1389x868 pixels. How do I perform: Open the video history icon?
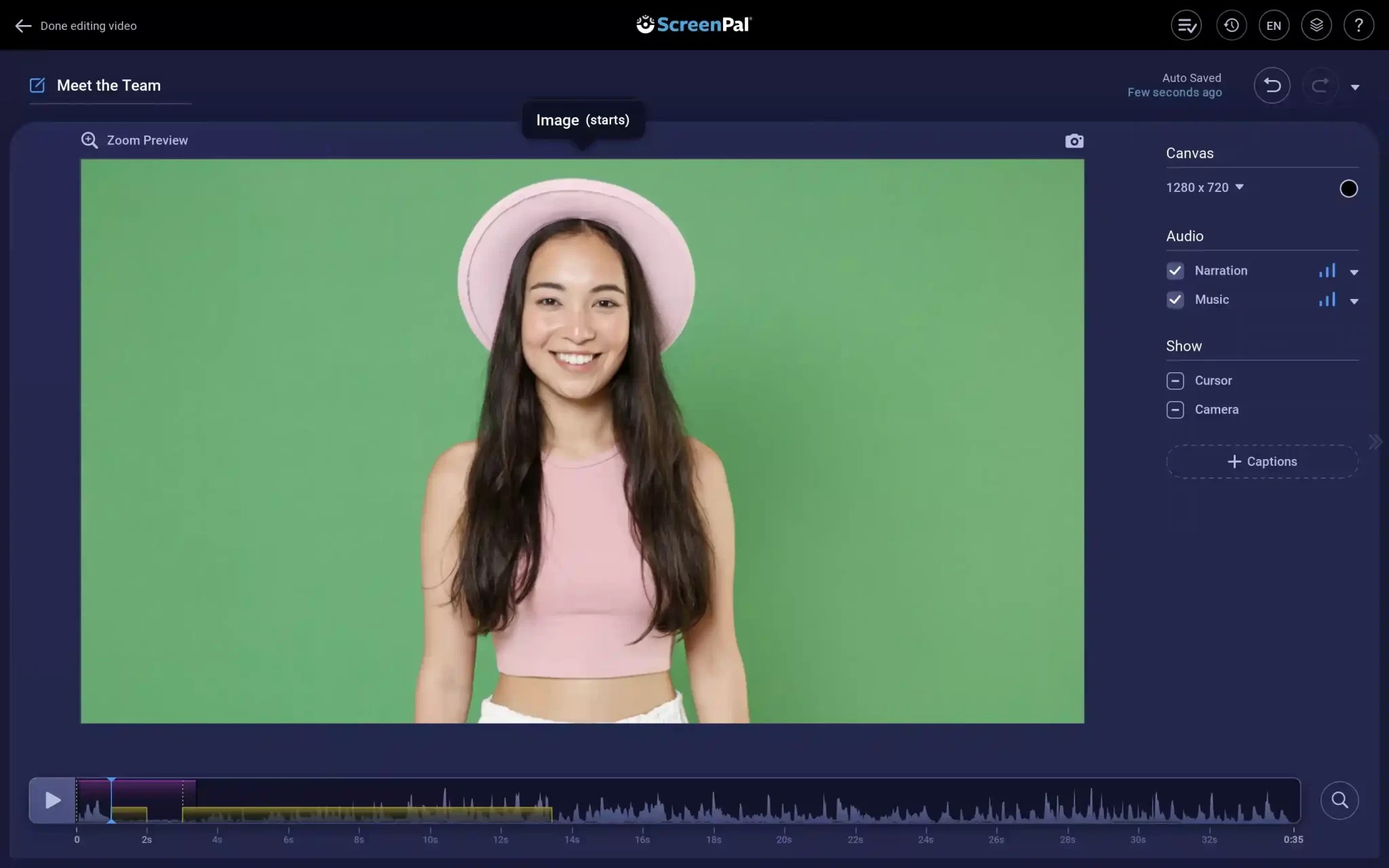(x=1231, y=25)
